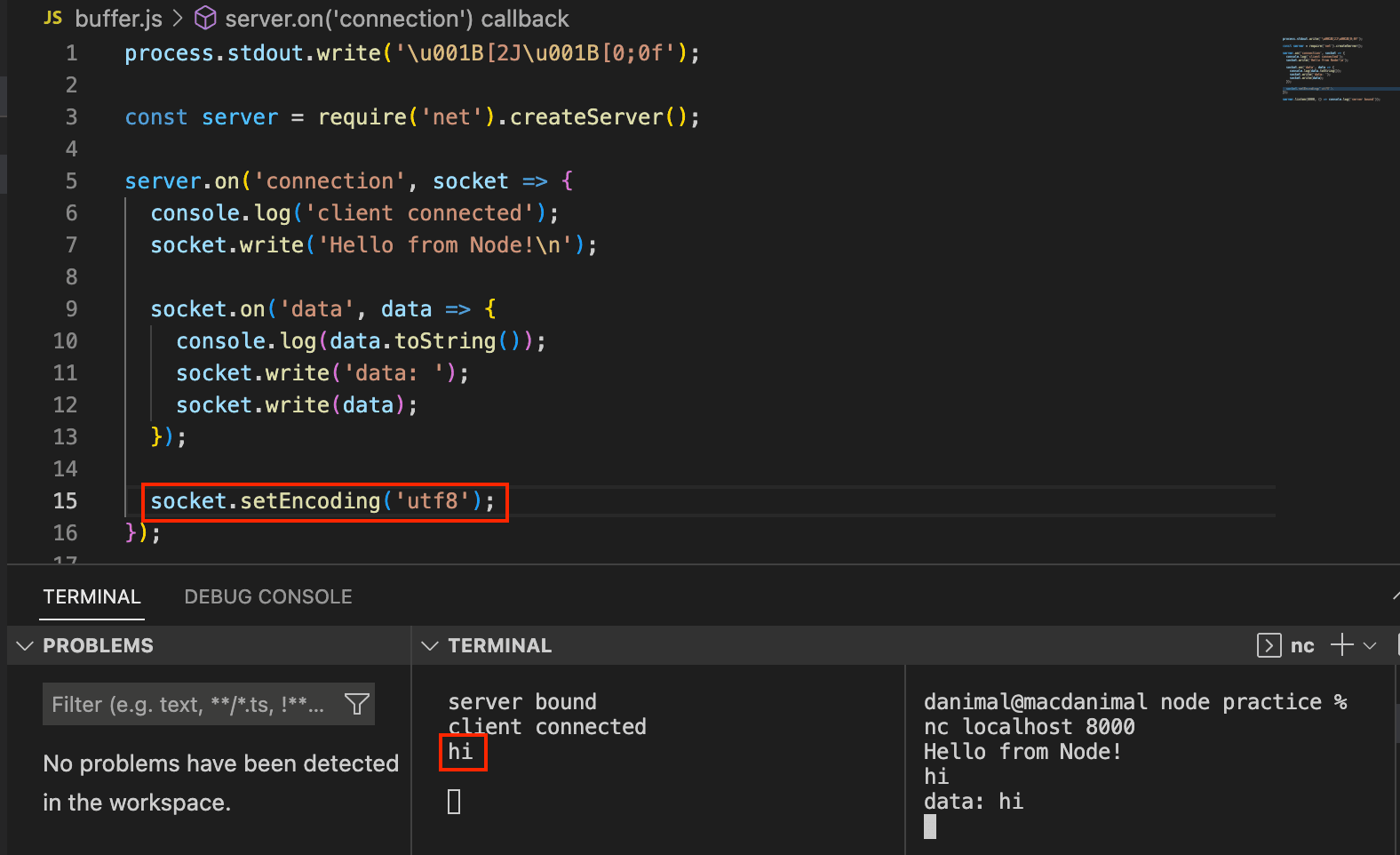Image resolution: width=1400 pixels, height=855 pixels.
Task: Click 'Hello from Node!' in right terminal
Action: click(1022, 751)
